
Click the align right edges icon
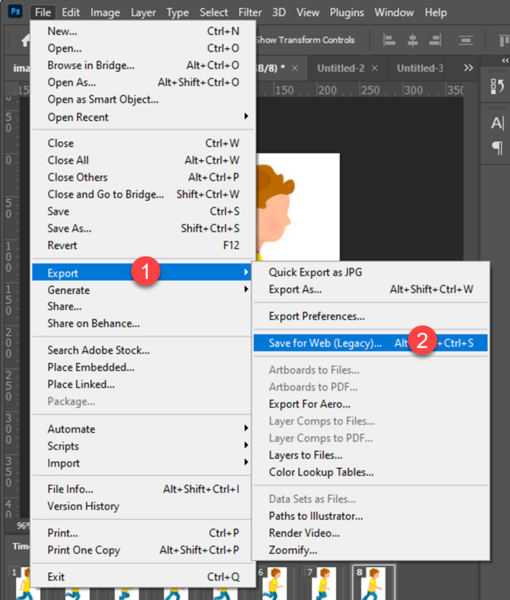coord(435,40)
